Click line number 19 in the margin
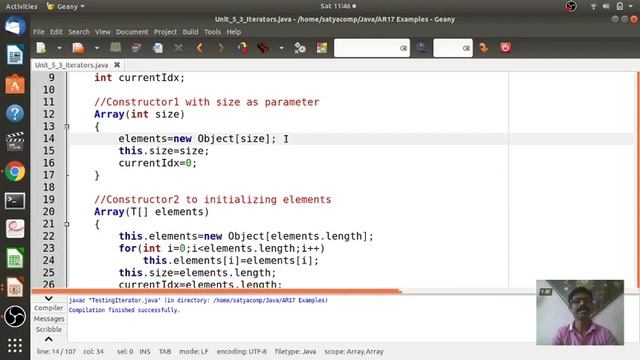 click(x=49, y=200)
